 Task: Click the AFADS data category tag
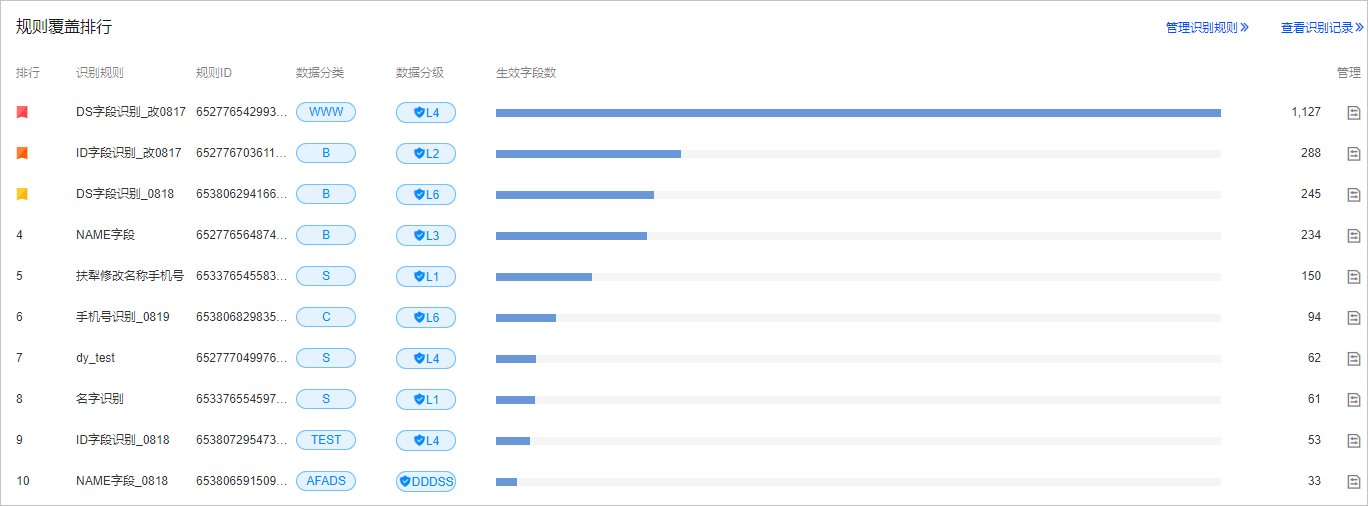[x=326, y=481]
